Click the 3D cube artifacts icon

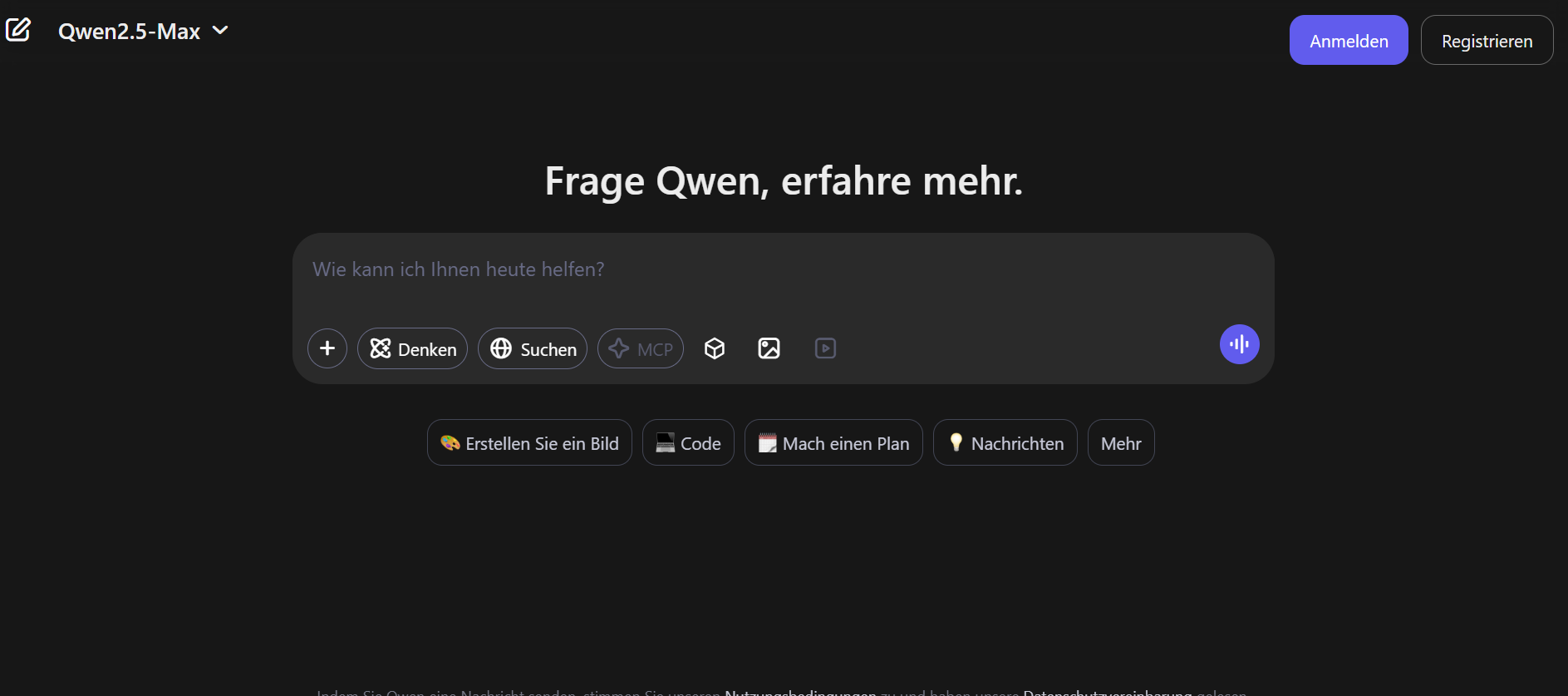[x=715, y=348]
